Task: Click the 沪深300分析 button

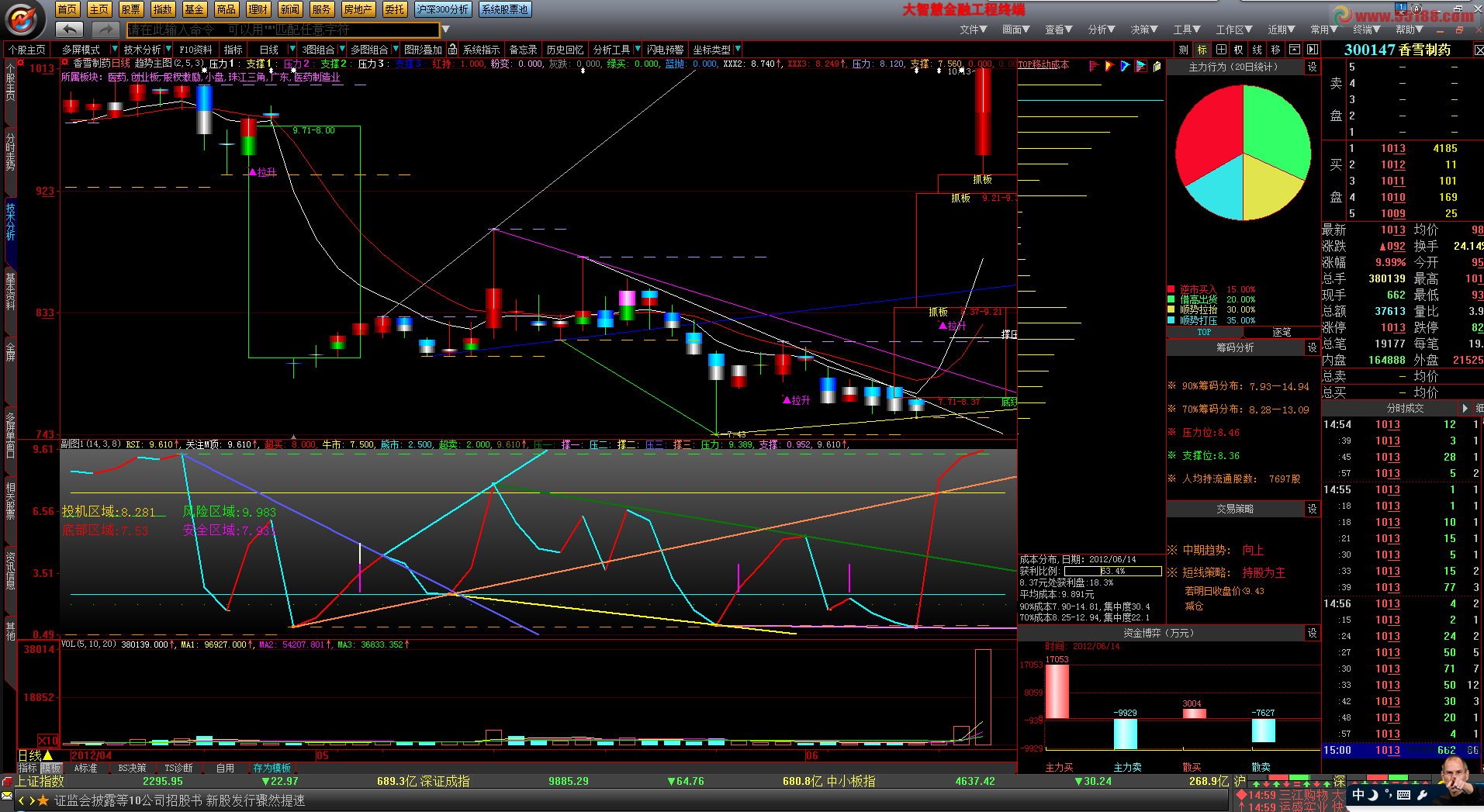Action: coord(442,9)
